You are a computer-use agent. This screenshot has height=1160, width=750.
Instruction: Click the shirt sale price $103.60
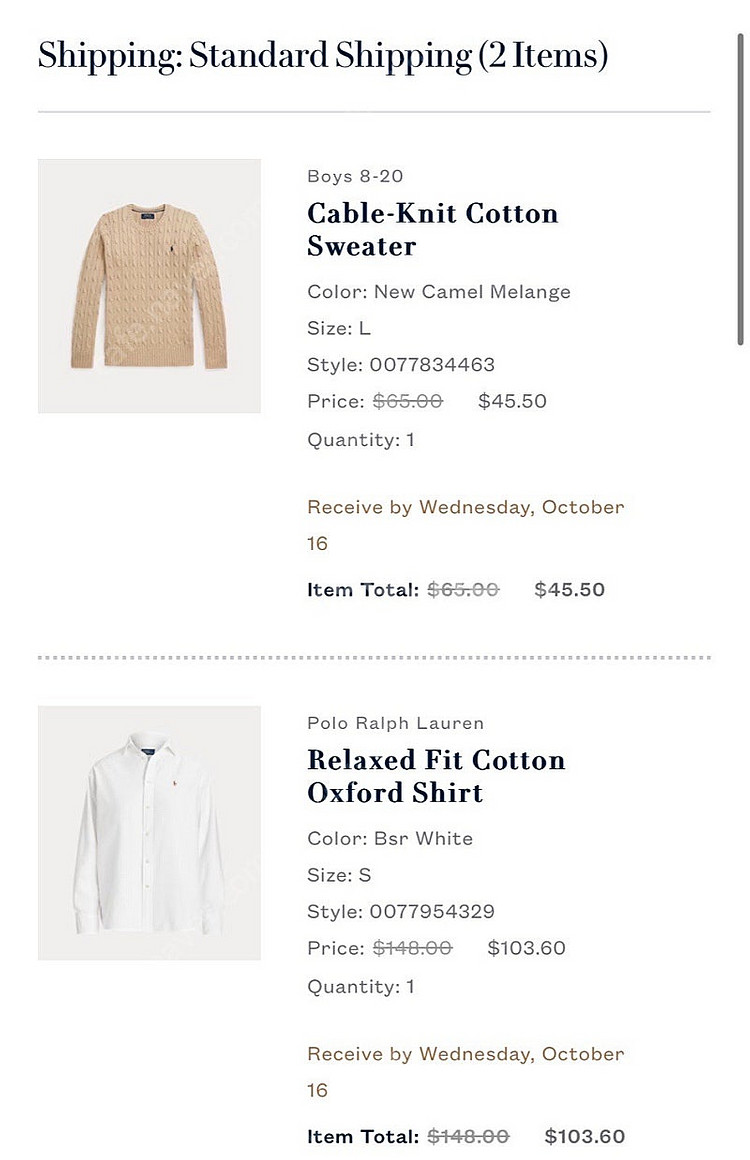pyautogui.click(x=526, y=948)
